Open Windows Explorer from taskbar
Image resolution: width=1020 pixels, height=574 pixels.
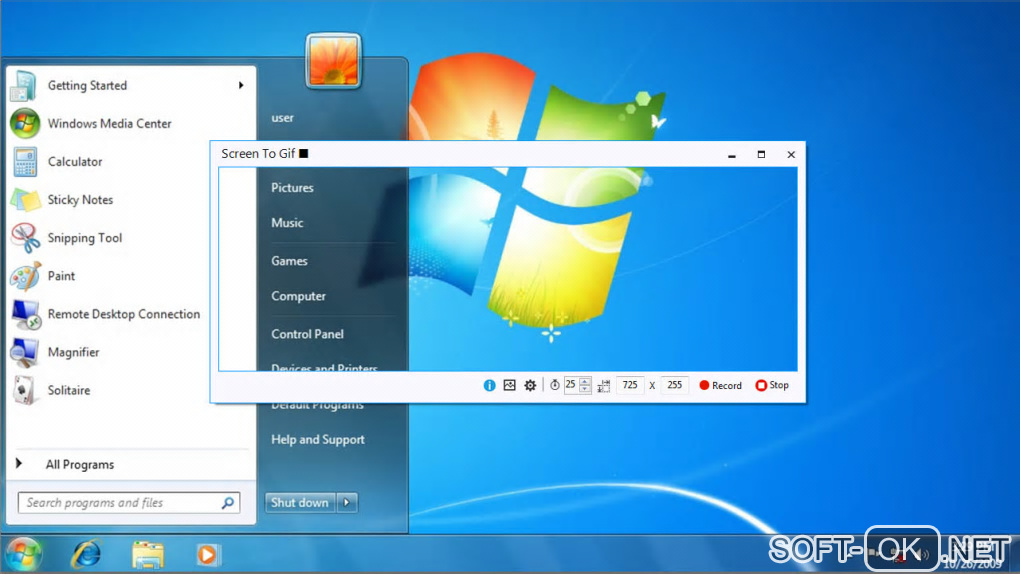(148, 555)
